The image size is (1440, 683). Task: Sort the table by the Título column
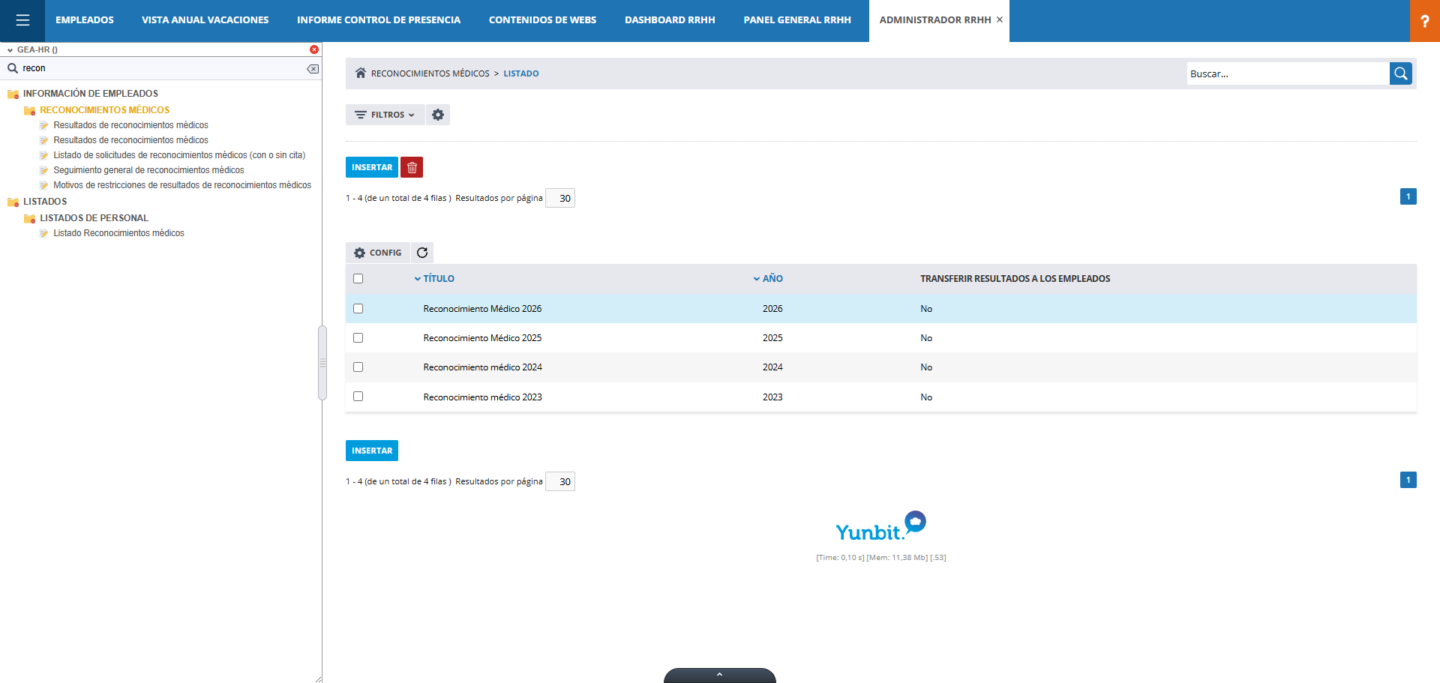[x=438, y=279]
